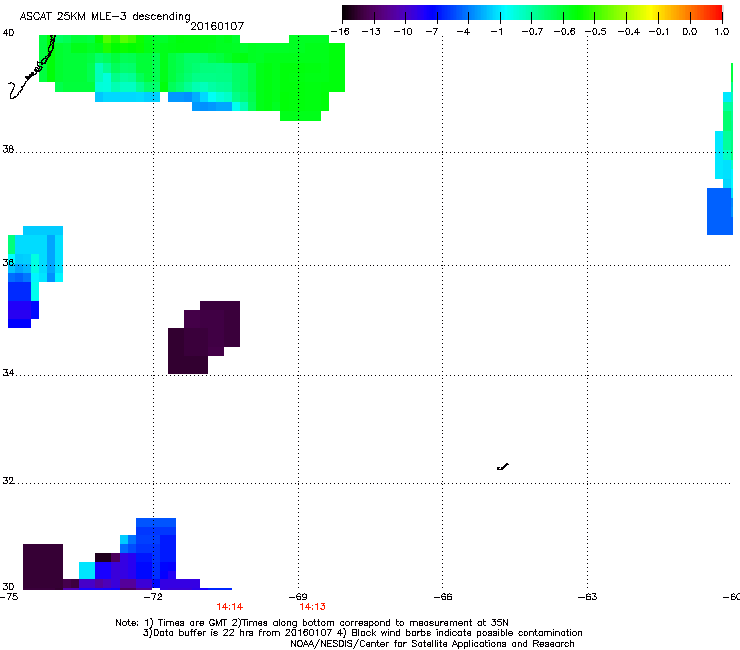Click the longitude label -72
The width and height of the screenshot is (740, 650).
[x=153, y=597]
